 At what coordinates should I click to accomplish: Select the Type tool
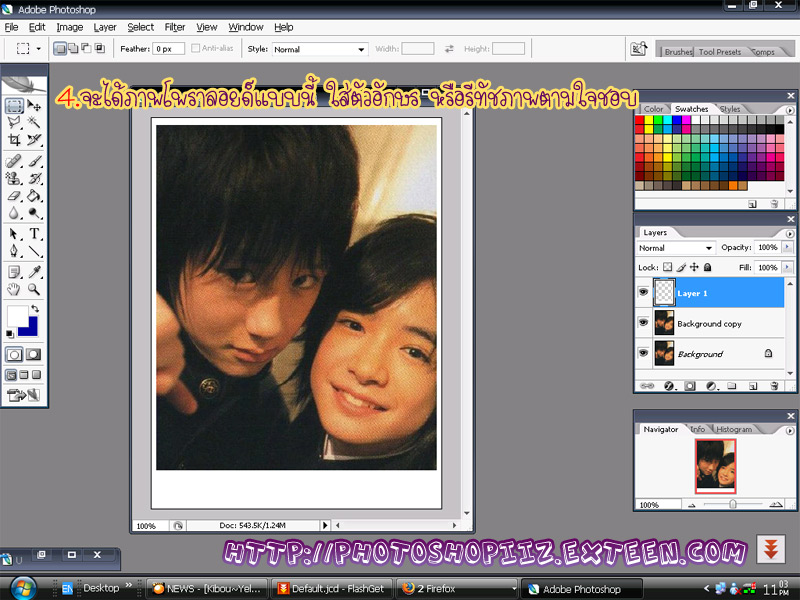pyautogui.click(x=34, y=234)
